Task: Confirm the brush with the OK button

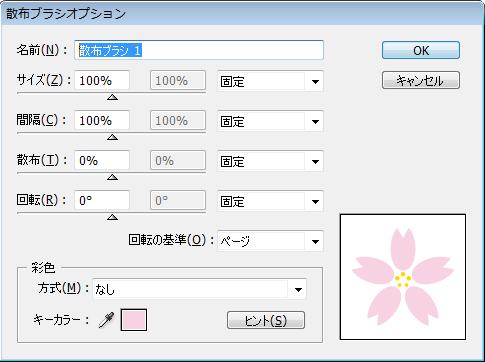Action: [421, 50]
